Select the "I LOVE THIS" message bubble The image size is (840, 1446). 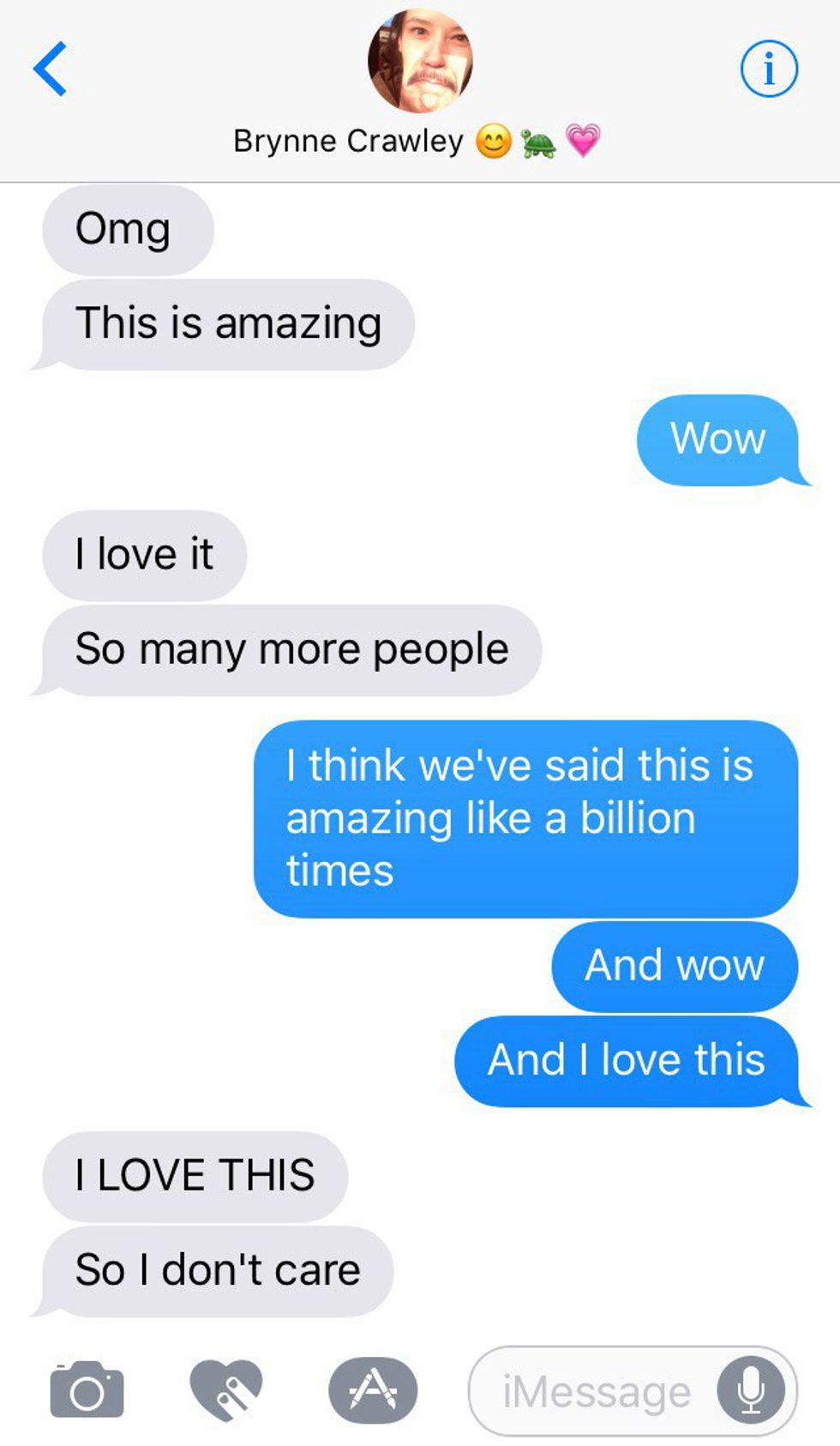coord(195,1177)
